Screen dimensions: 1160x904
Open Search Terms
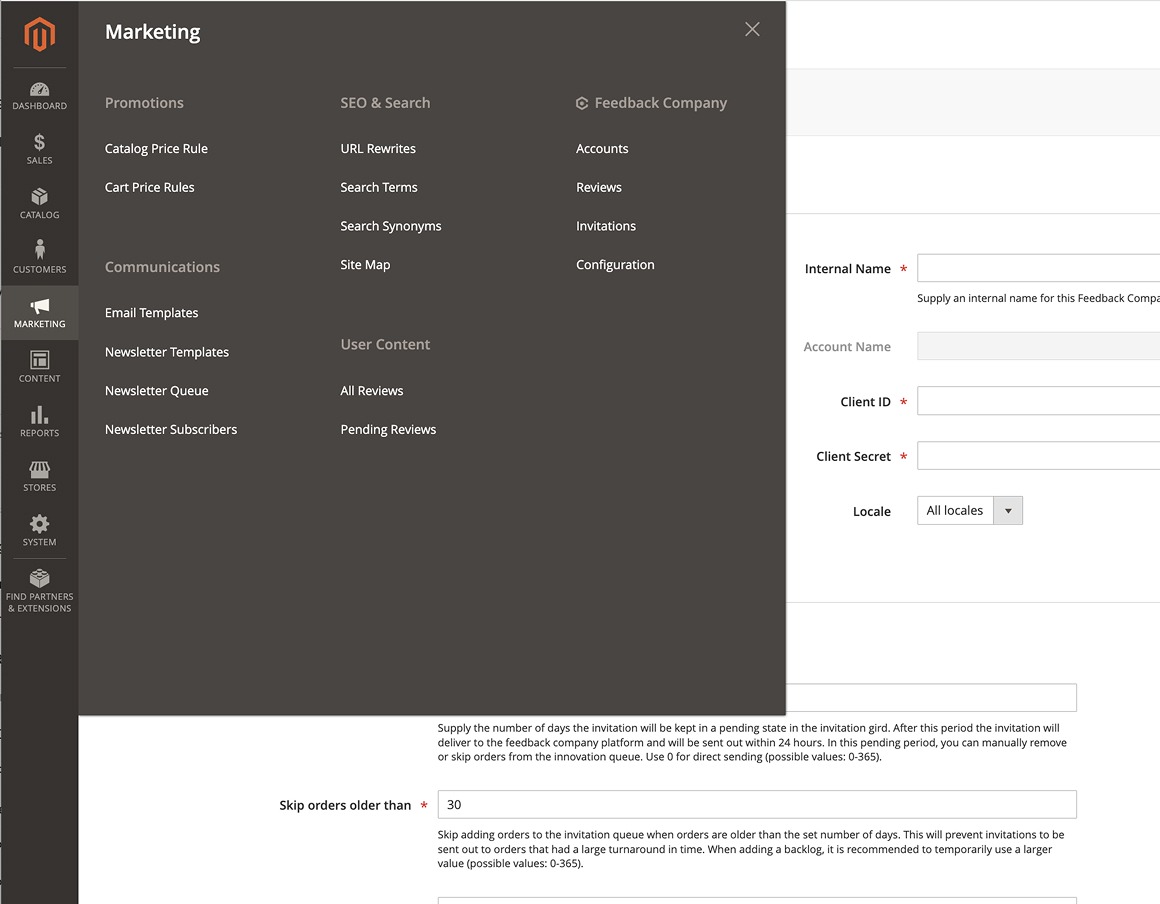pyautogui.click(x=379, y=187)
